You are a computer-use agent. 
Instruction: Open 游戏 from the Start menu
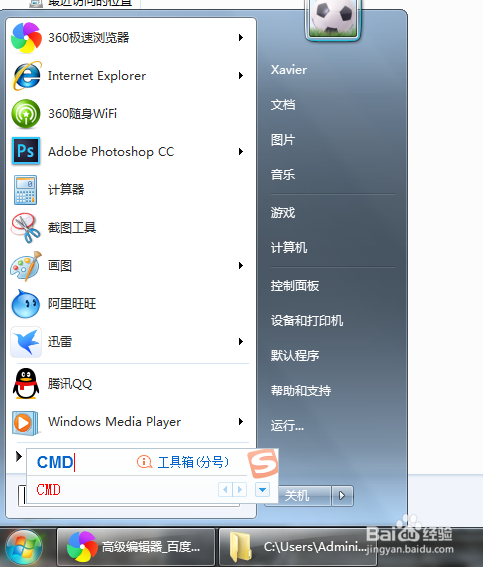(283, 213)
